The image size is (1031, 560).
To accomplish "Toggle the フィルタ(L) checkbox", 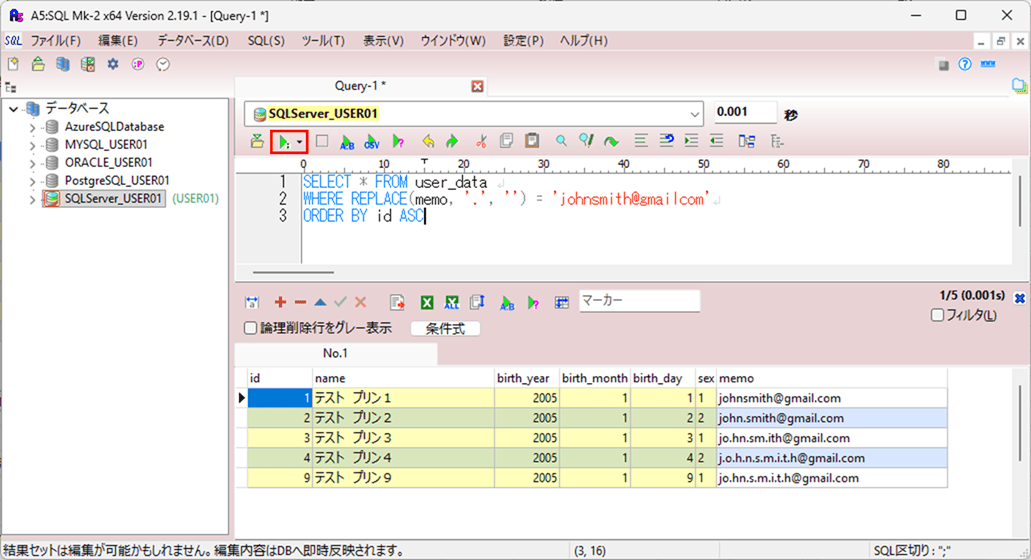I will [x=937, y=315].
